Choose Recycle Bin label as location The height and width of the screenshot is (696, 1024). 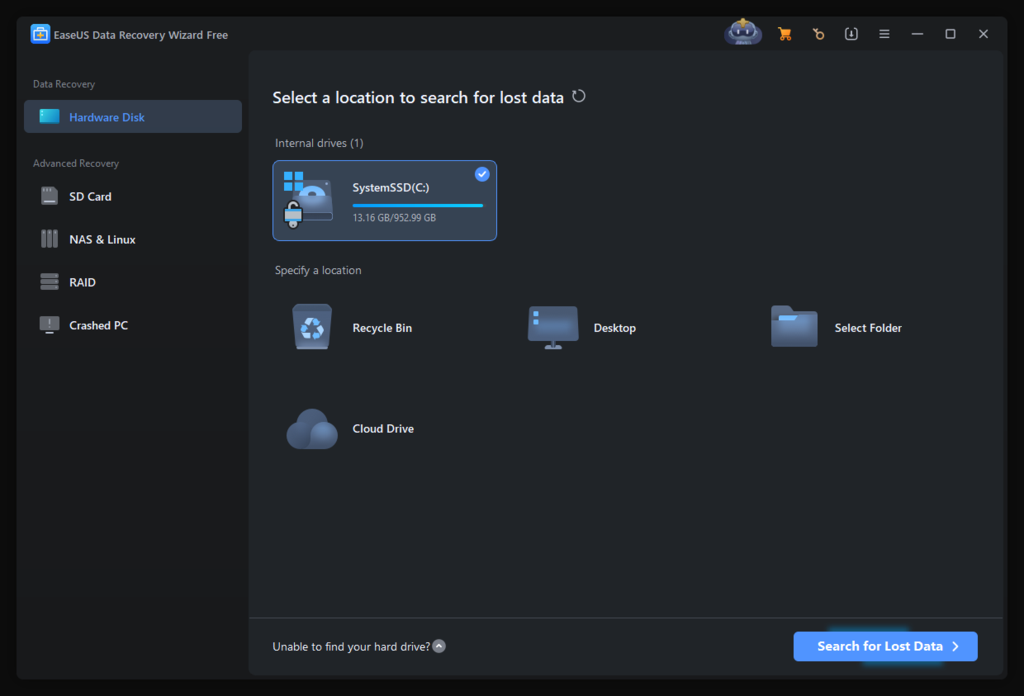[382, 328]
